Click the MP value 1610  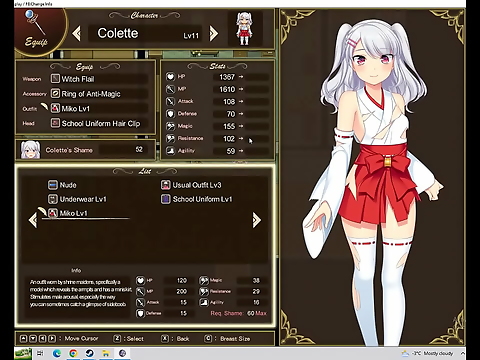[227, 89]
